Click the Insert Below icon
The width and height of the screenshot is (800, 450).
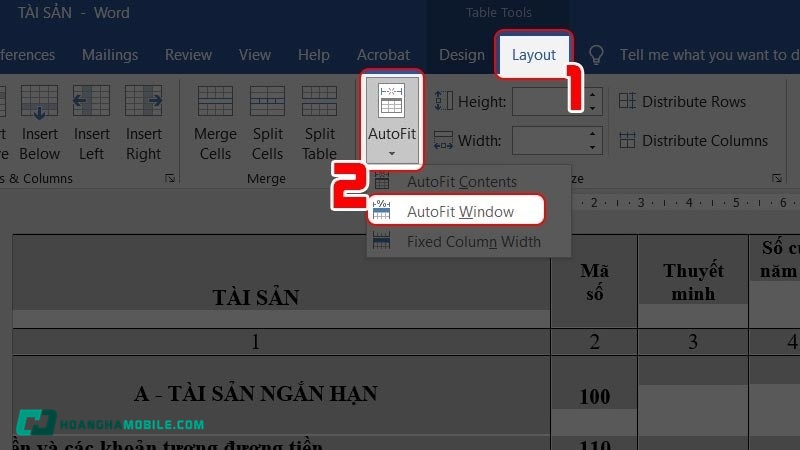point(39,102)
